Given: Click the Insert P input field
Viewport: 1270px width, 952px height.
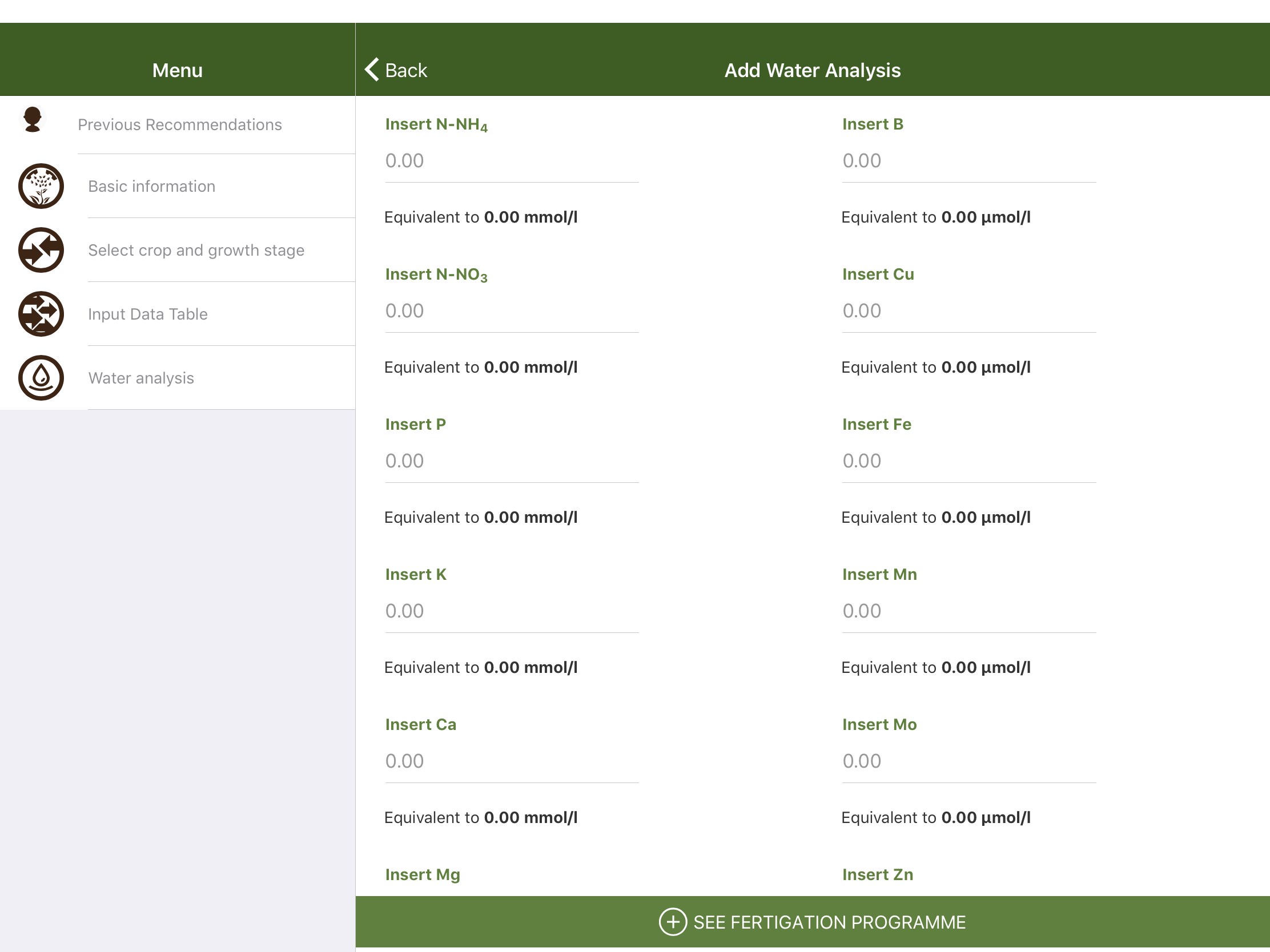Looking at the screenshot, I should pyautogui.click(x=511, y=461).
